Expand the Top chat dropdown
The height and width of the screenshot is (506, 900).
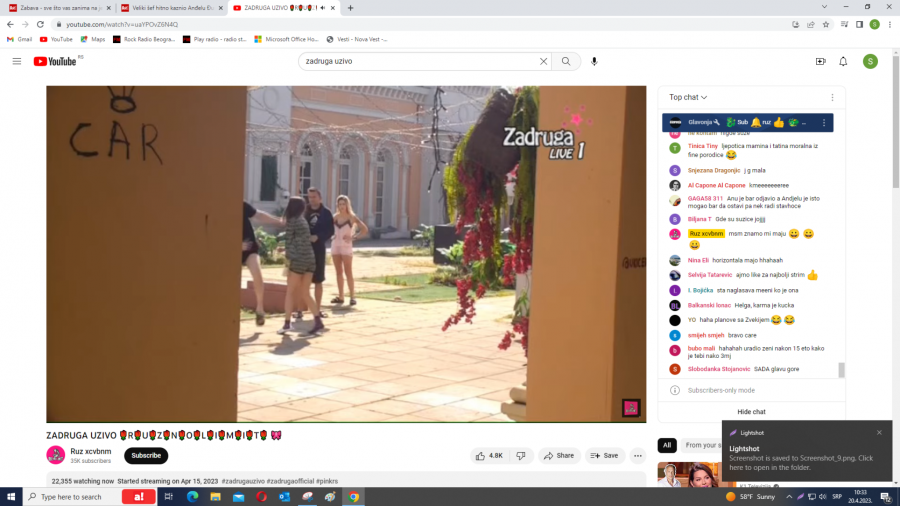tap(688, 97)
